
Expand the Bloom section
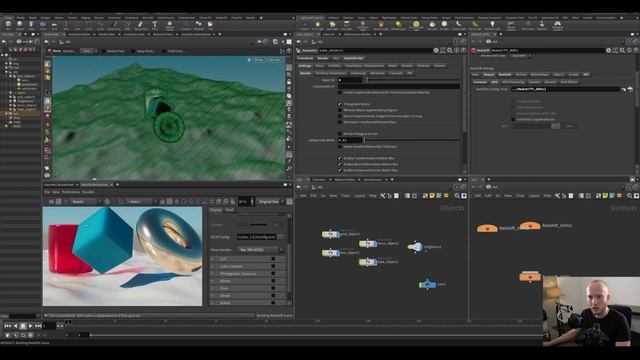tap(247, 281)
